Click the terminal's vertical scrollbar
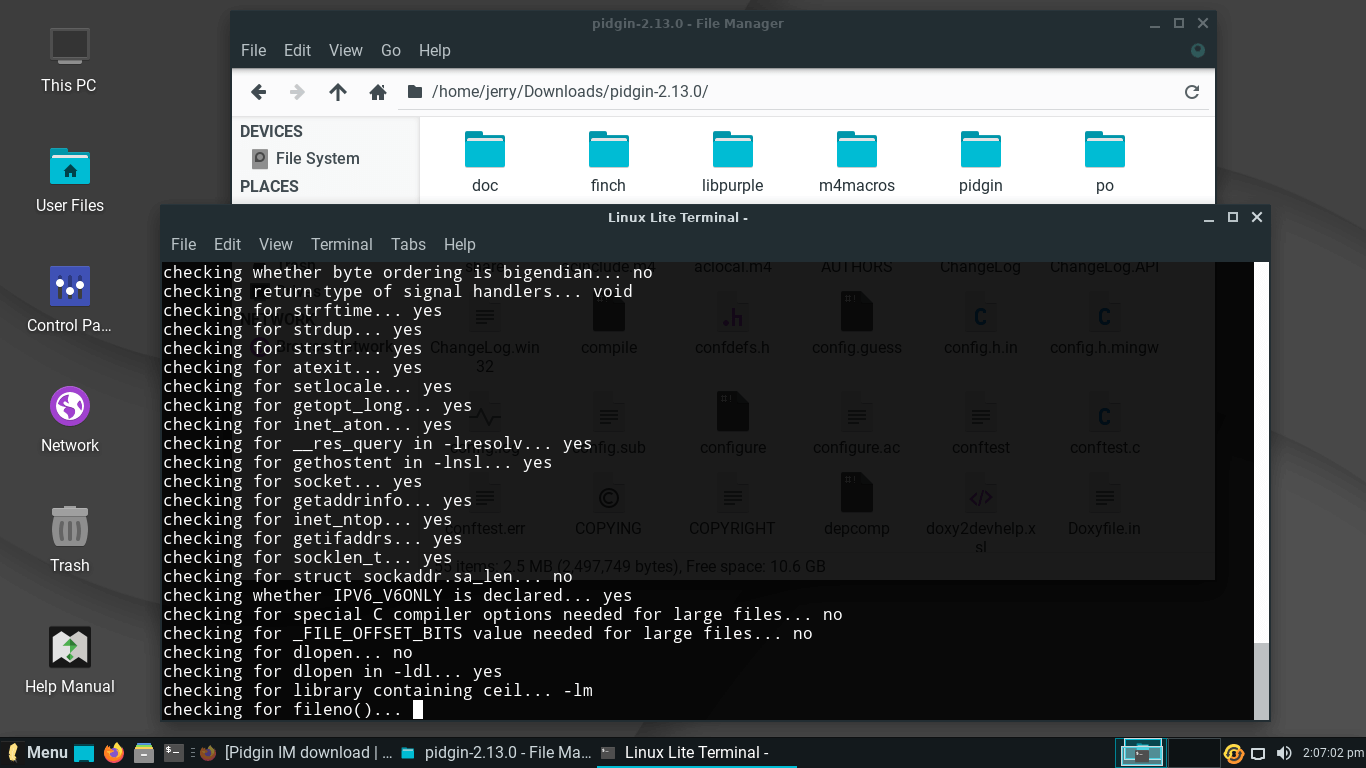The width and height of the screenshot is (1366, 768). coord(1261,680)
